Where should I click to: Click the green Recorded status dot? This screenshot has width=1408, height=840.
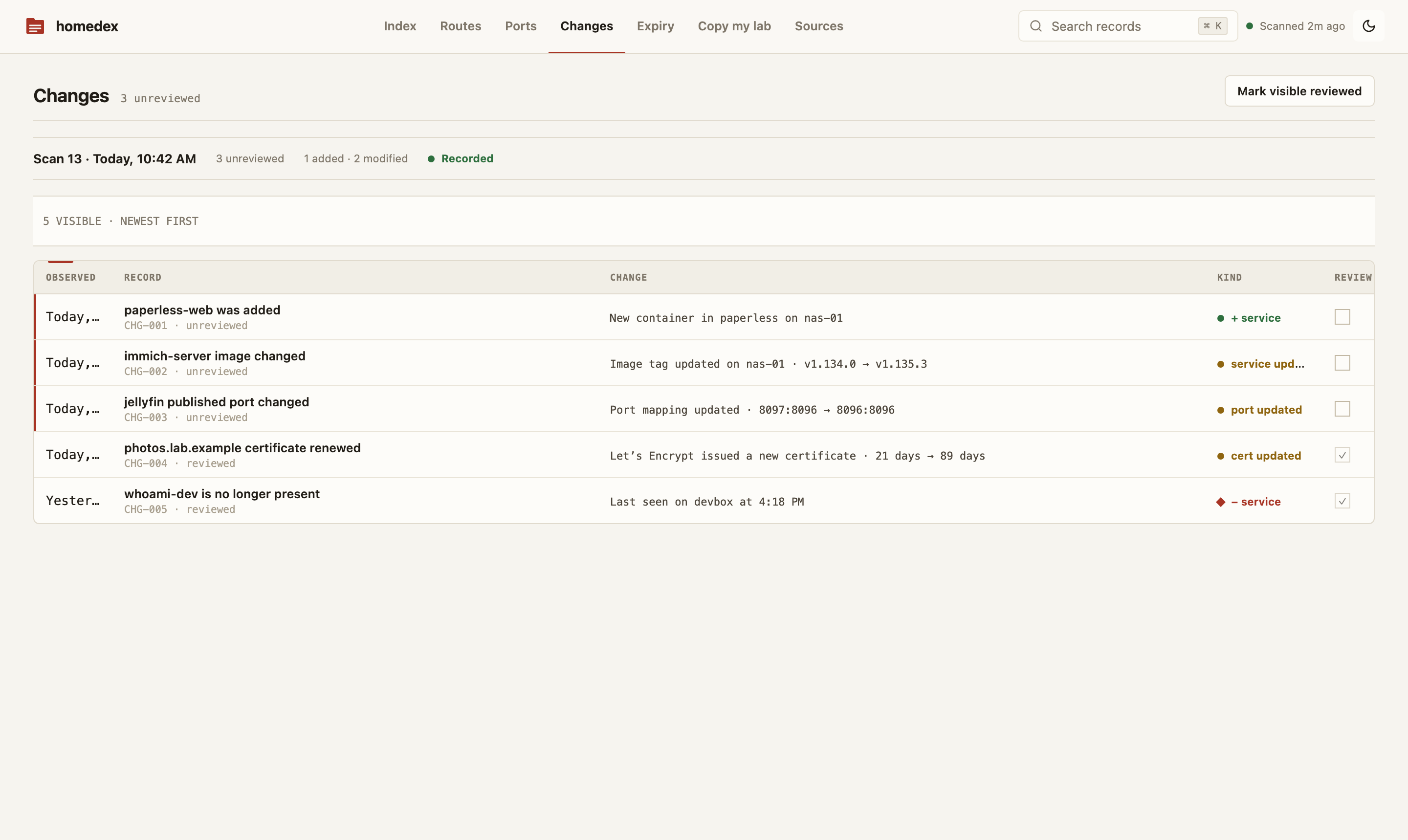tap(431, 159)
